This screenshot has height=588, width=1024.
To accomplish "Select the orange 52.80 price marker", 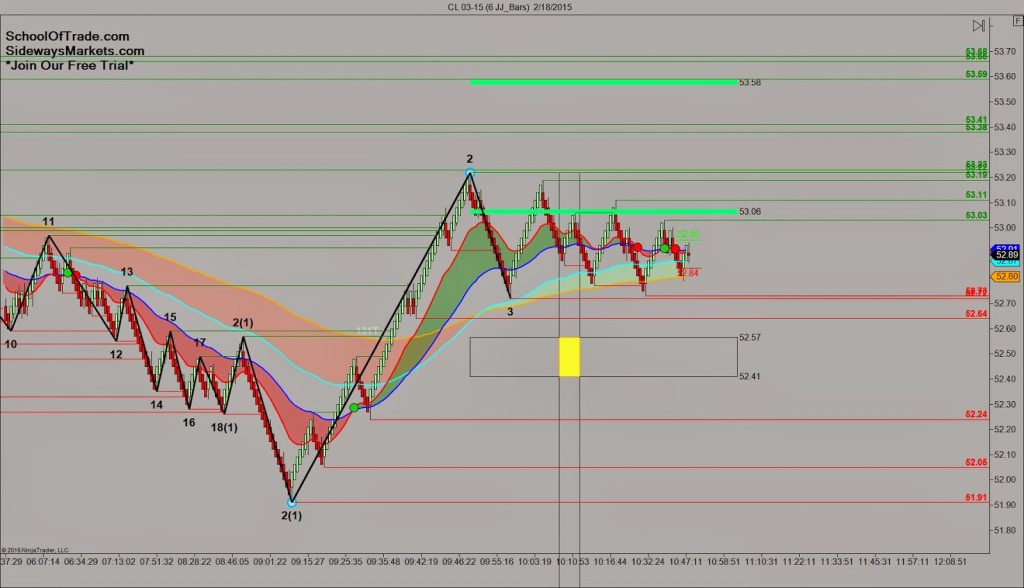I will click(x=1007, y=276).
